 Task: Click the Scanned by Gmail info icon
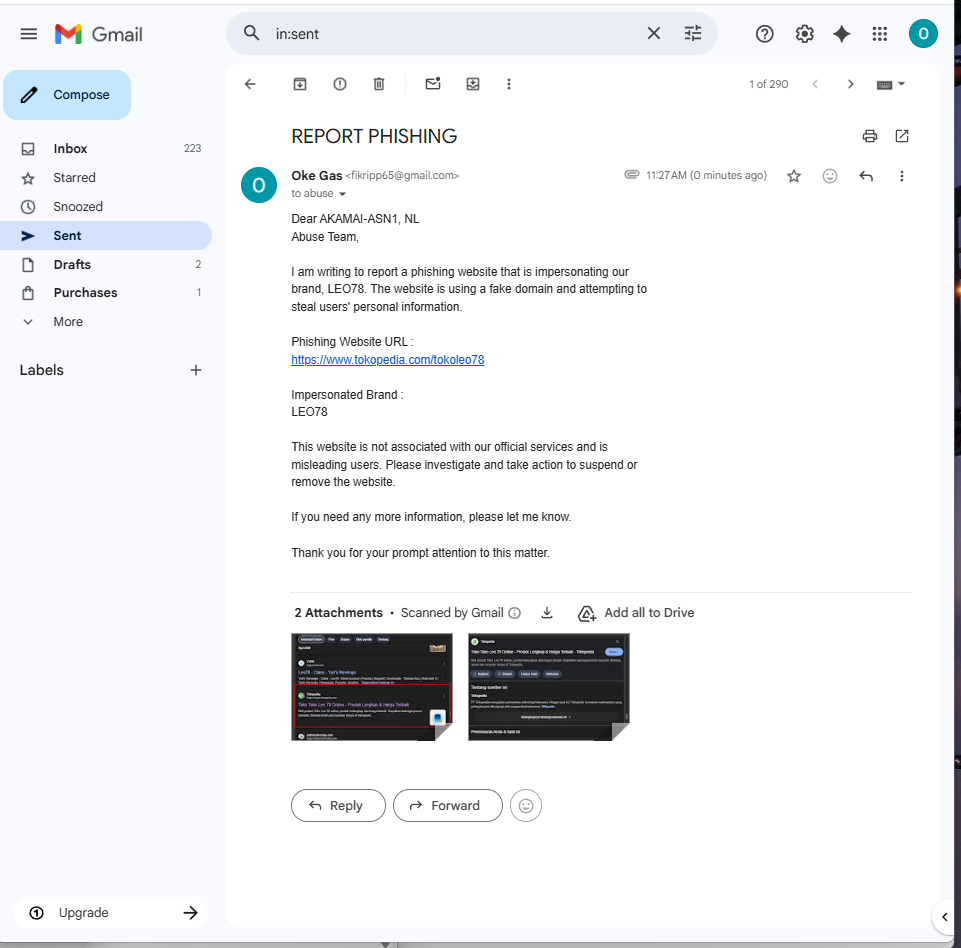pyautogui.click(x=515, y=613)
